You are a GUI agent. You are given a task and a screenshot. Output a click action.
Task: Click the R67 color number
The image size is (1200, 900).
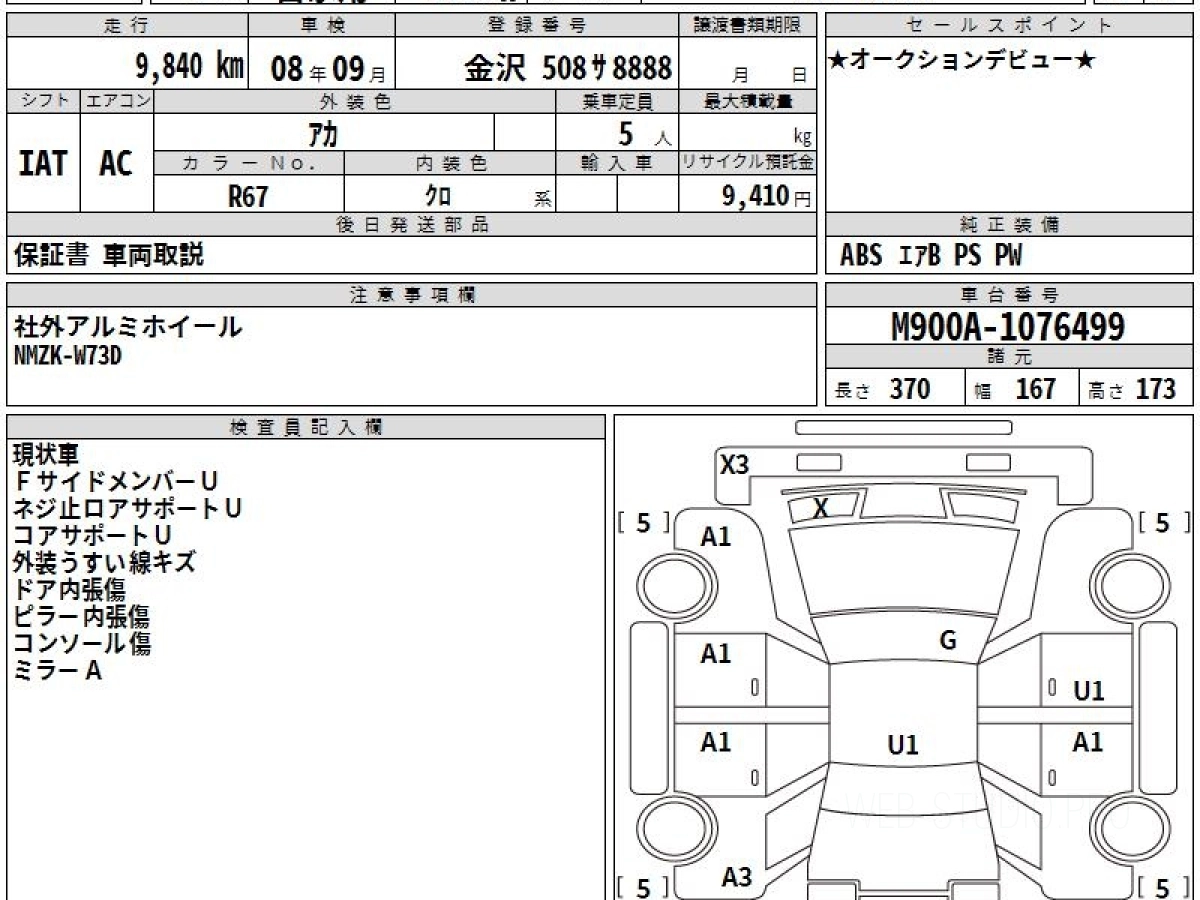point(248,197)
